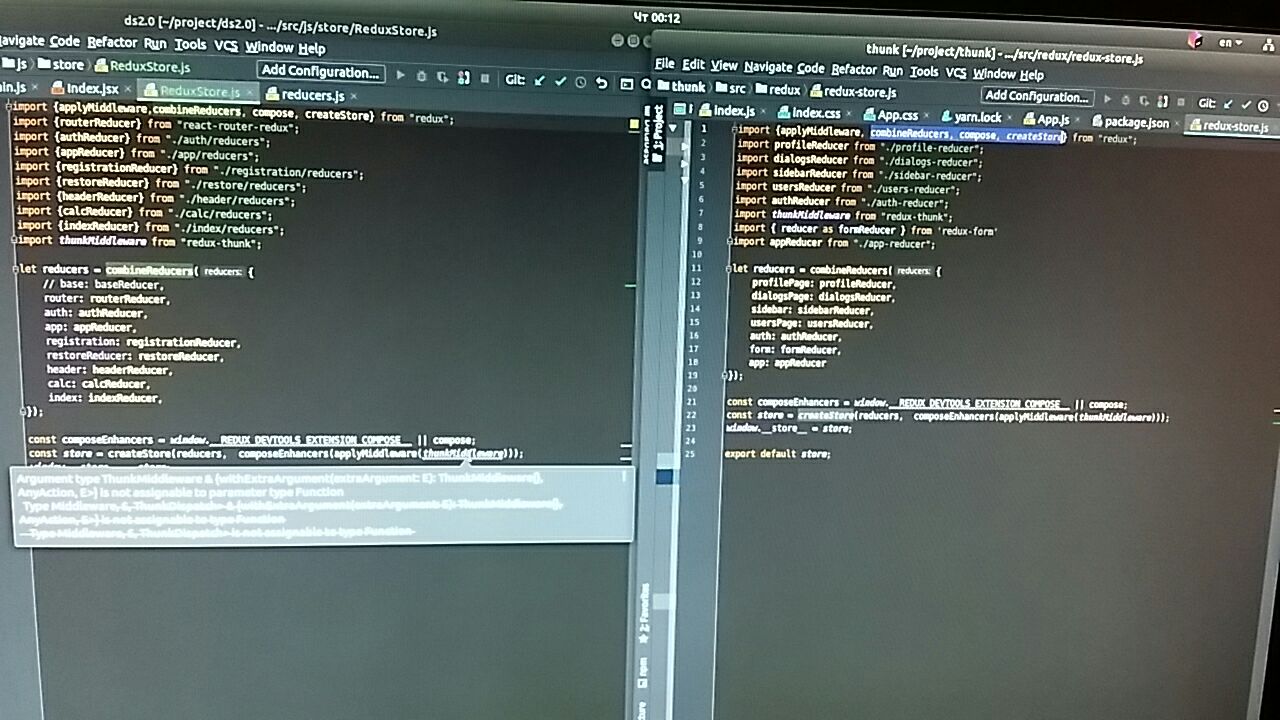Open Tools menu in thunk window
1280x720 pixels.
tap(924, 72)
